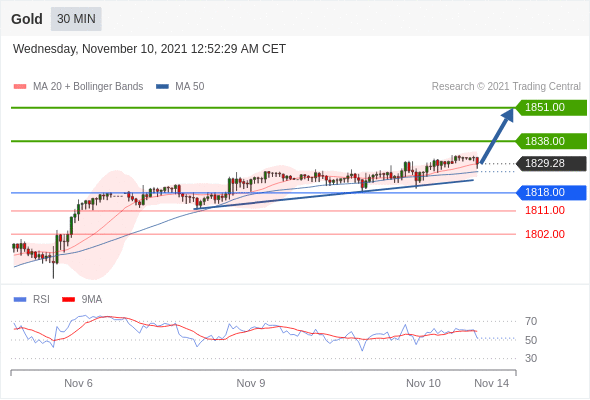
Task: Click the Research Trading Central copyright text
Action: 506,87
